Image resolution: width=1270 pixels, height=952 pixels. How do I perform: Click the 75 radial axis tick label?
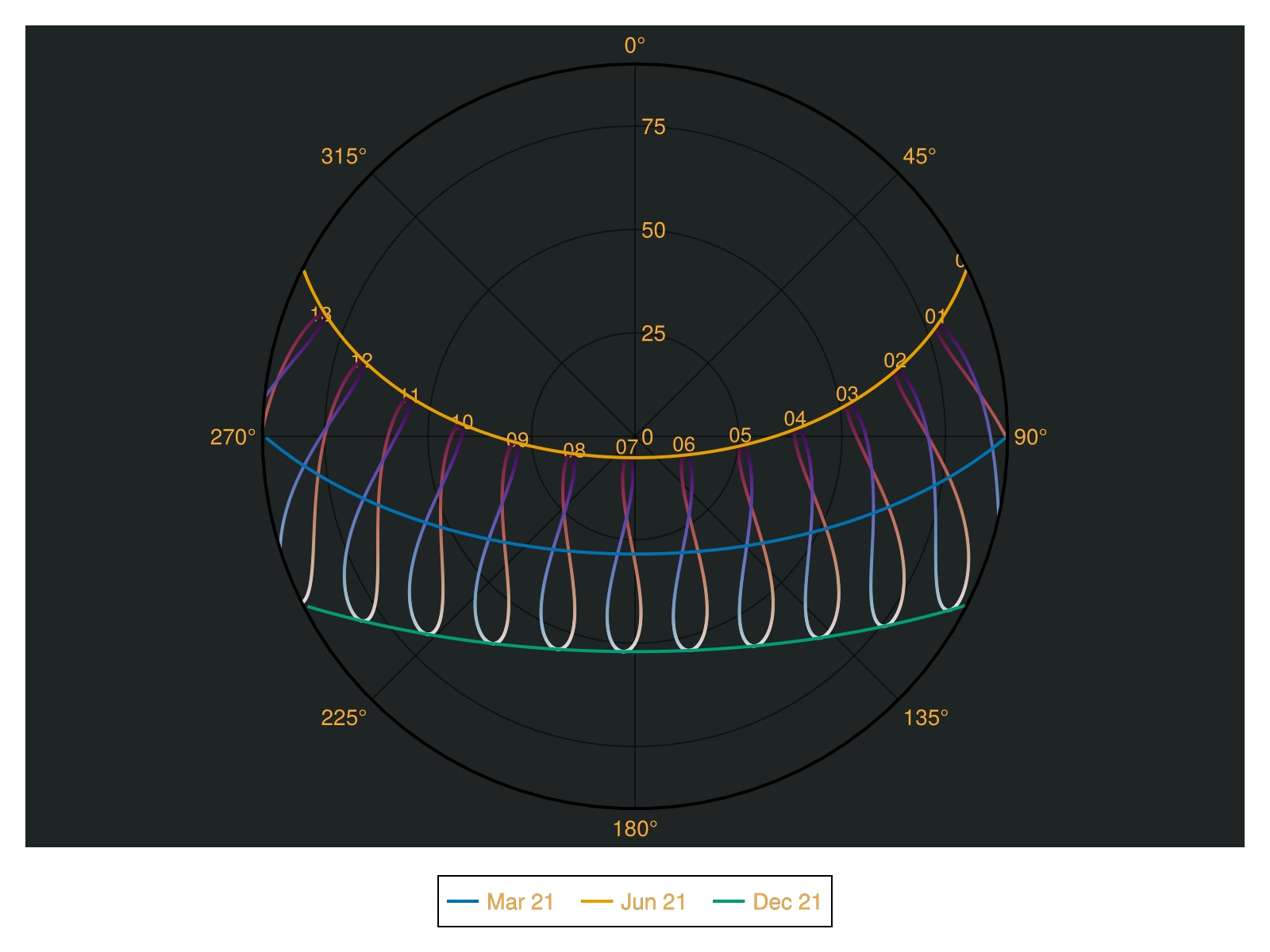tap(653, 127)
